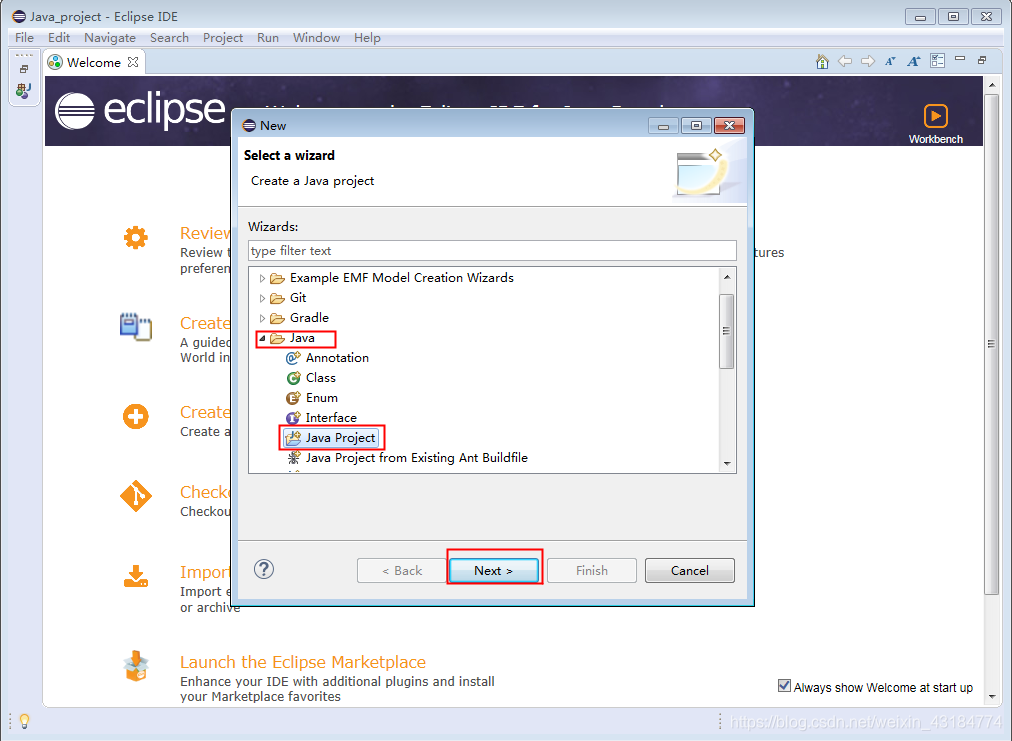Open the File menu
This screenshot has height=741, width=1012.
[25, 37]
